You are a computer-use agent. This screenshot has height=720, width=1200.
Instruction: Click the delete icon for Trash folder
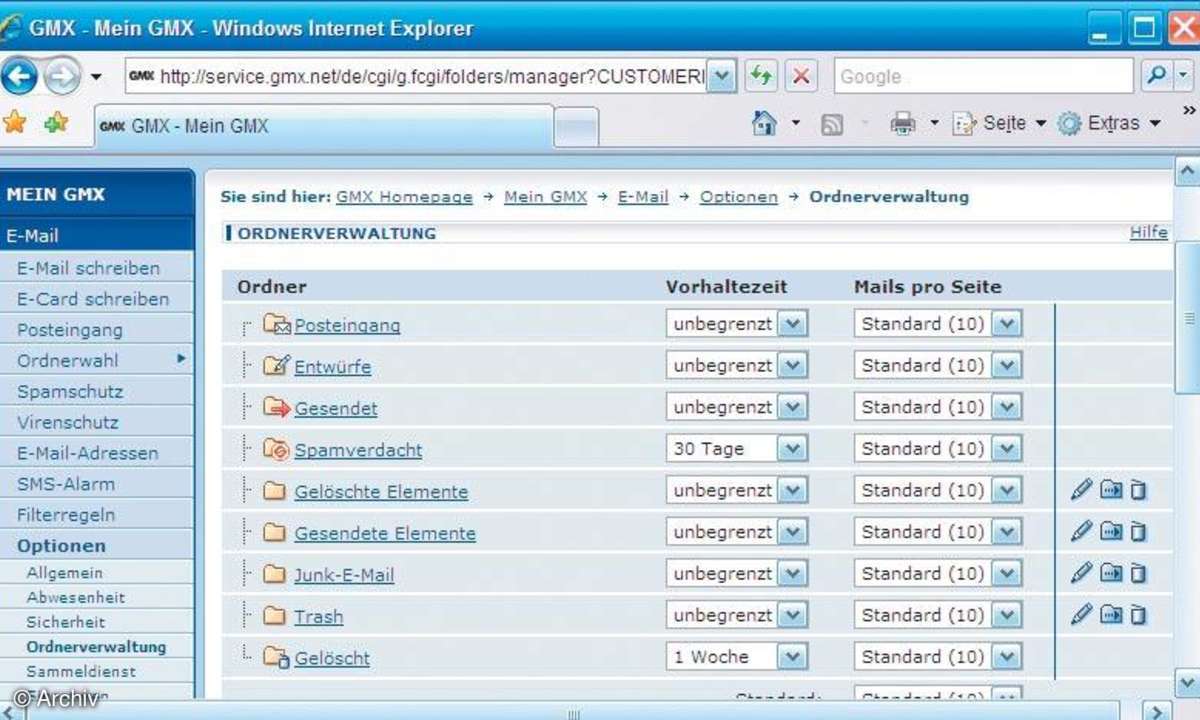pos(1137,615)
